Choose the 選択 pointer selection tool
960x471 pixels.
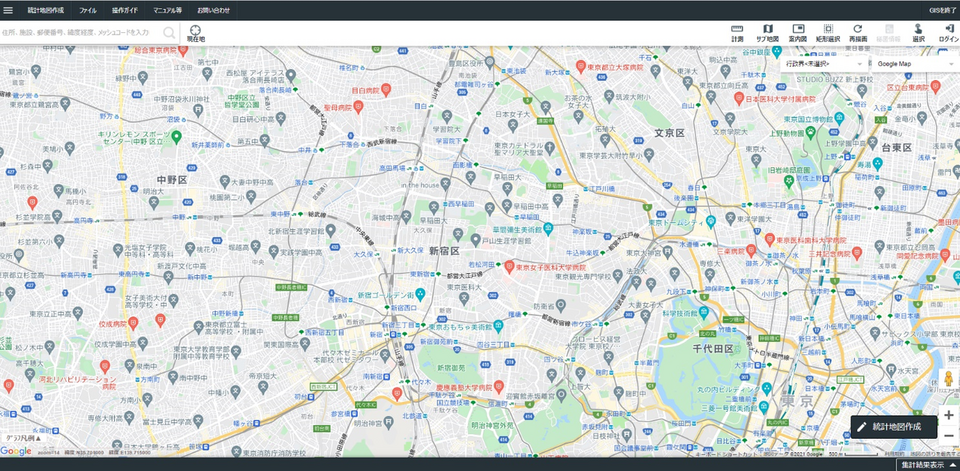tap(918, 33)
